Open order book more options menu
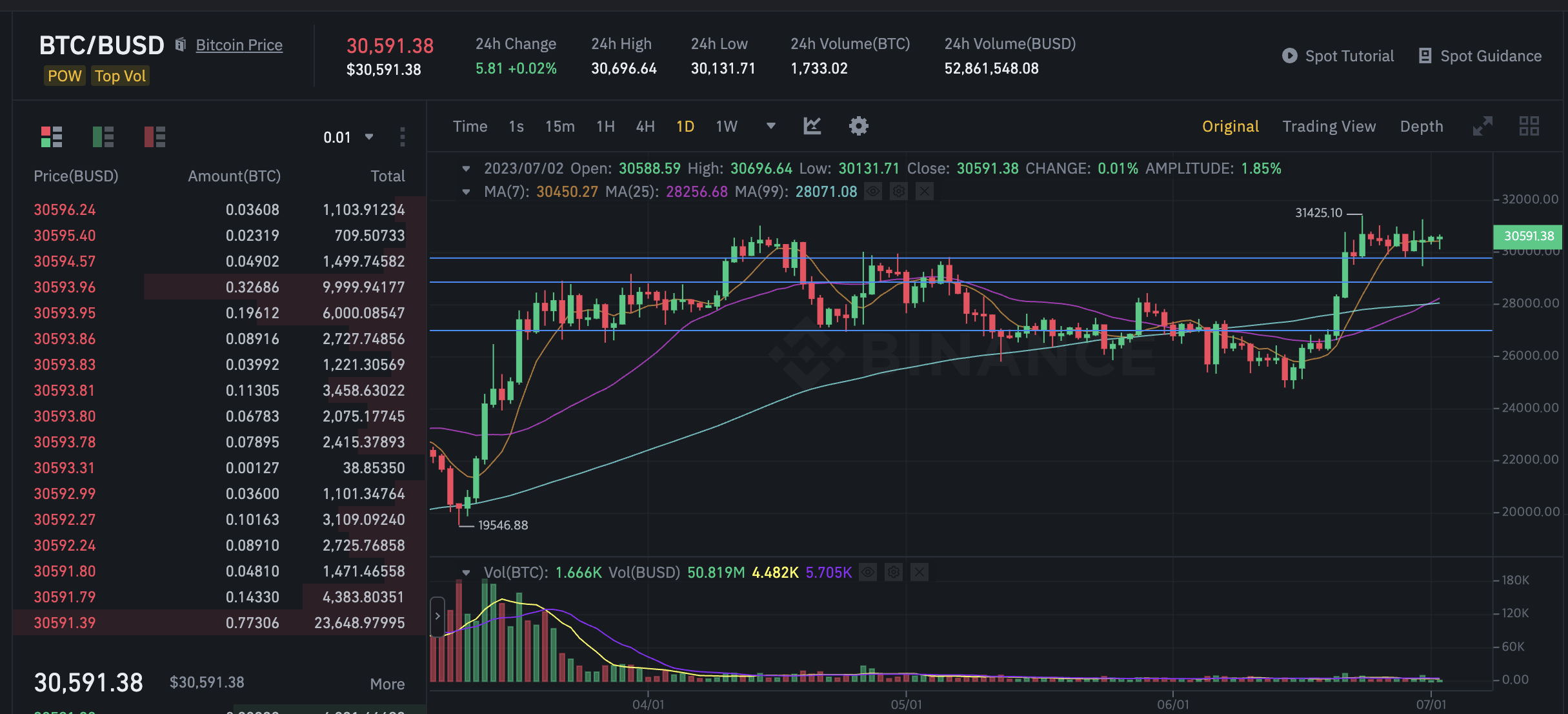 coord(403,137)
